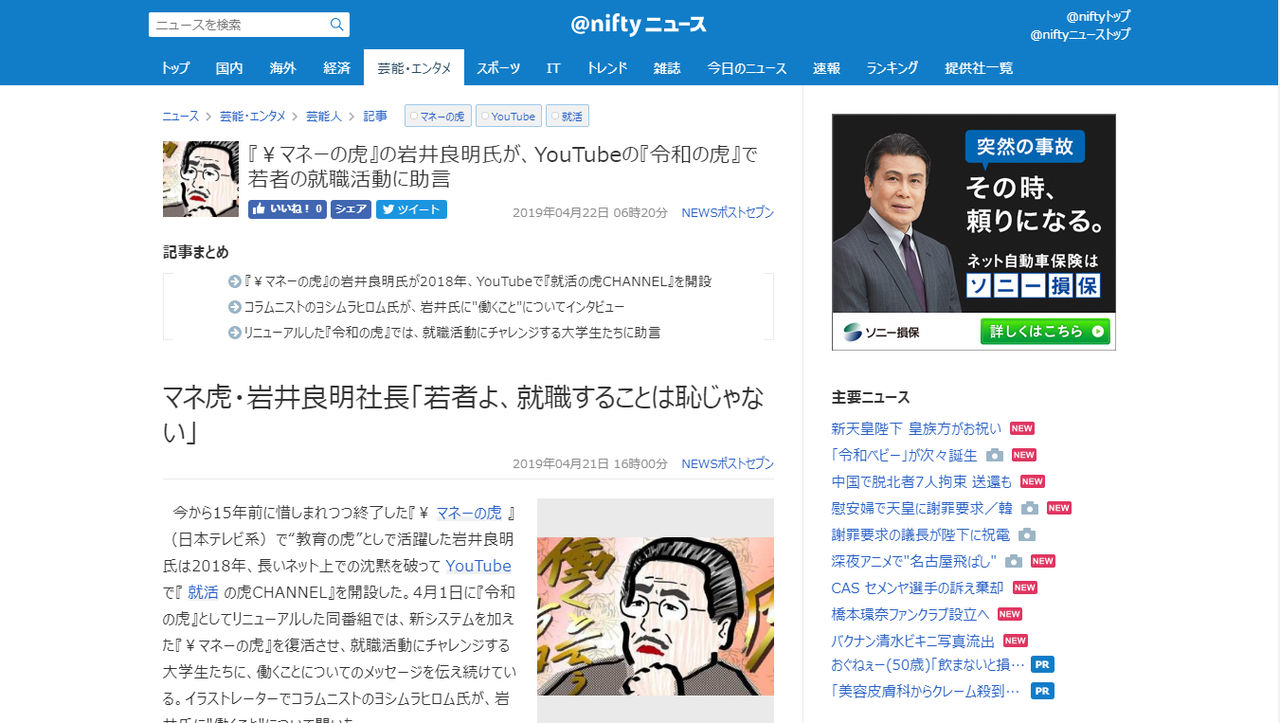Click the Facebook いいね! button
1280x723 pixels.
pos(287,210)
